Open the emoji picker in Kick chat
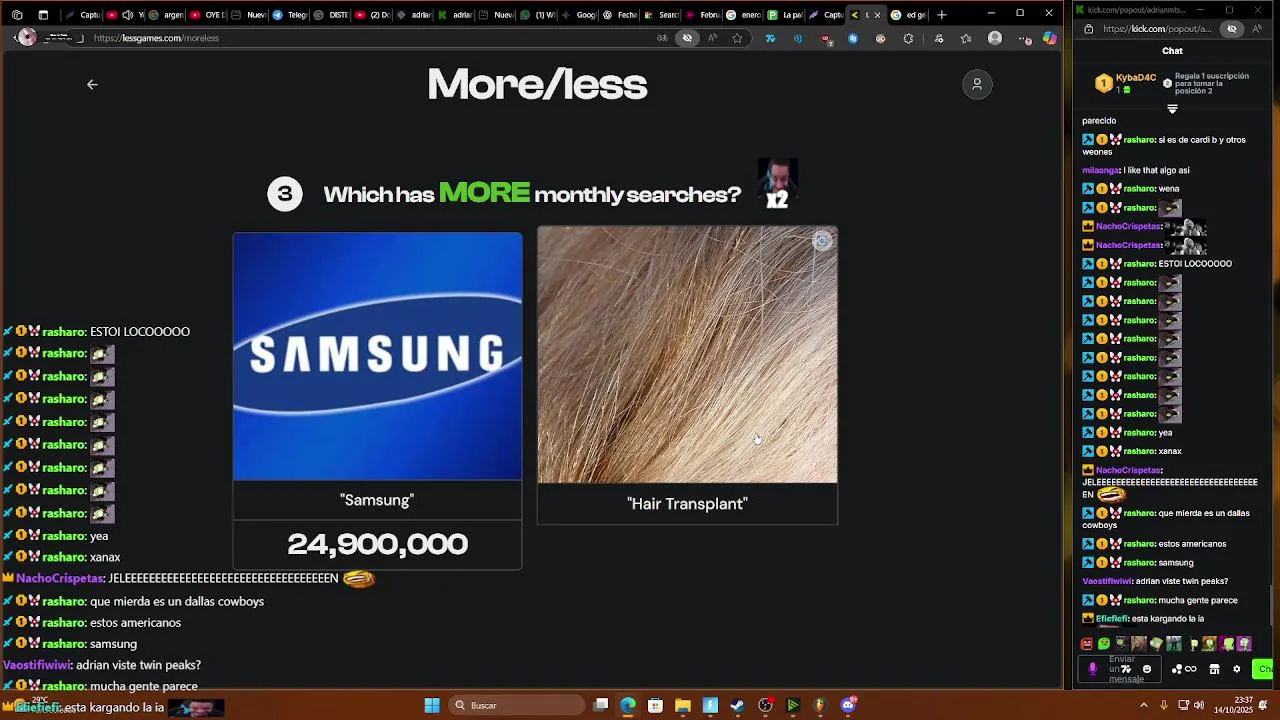The image size is (1280, 720). (x=1147, y=669)
